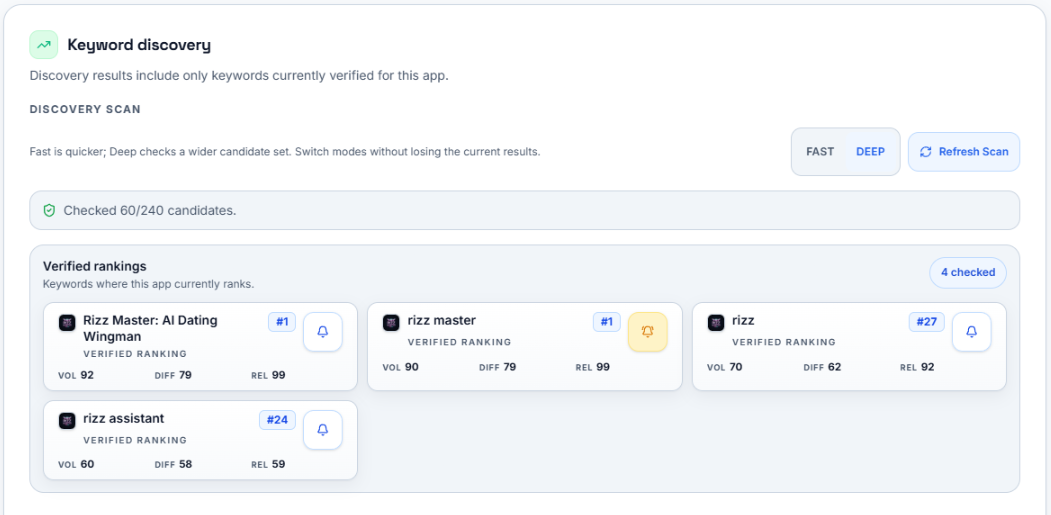This screenshot has height=515, width=1051.
Task: Click the Verified rankings heading
Action: coord(95,266)
